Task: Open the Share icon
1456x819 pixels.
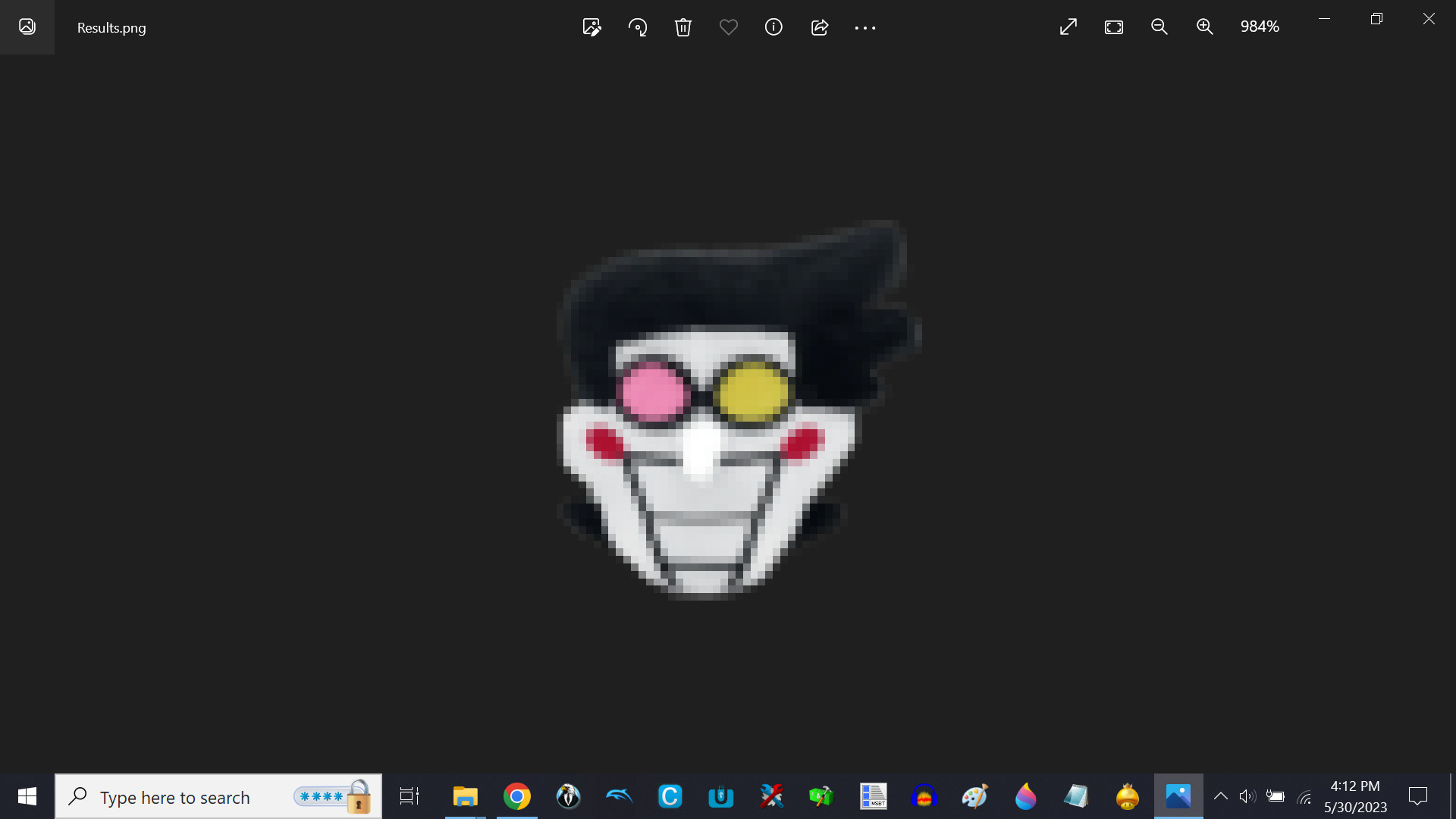Action: (x=820, y=27)
